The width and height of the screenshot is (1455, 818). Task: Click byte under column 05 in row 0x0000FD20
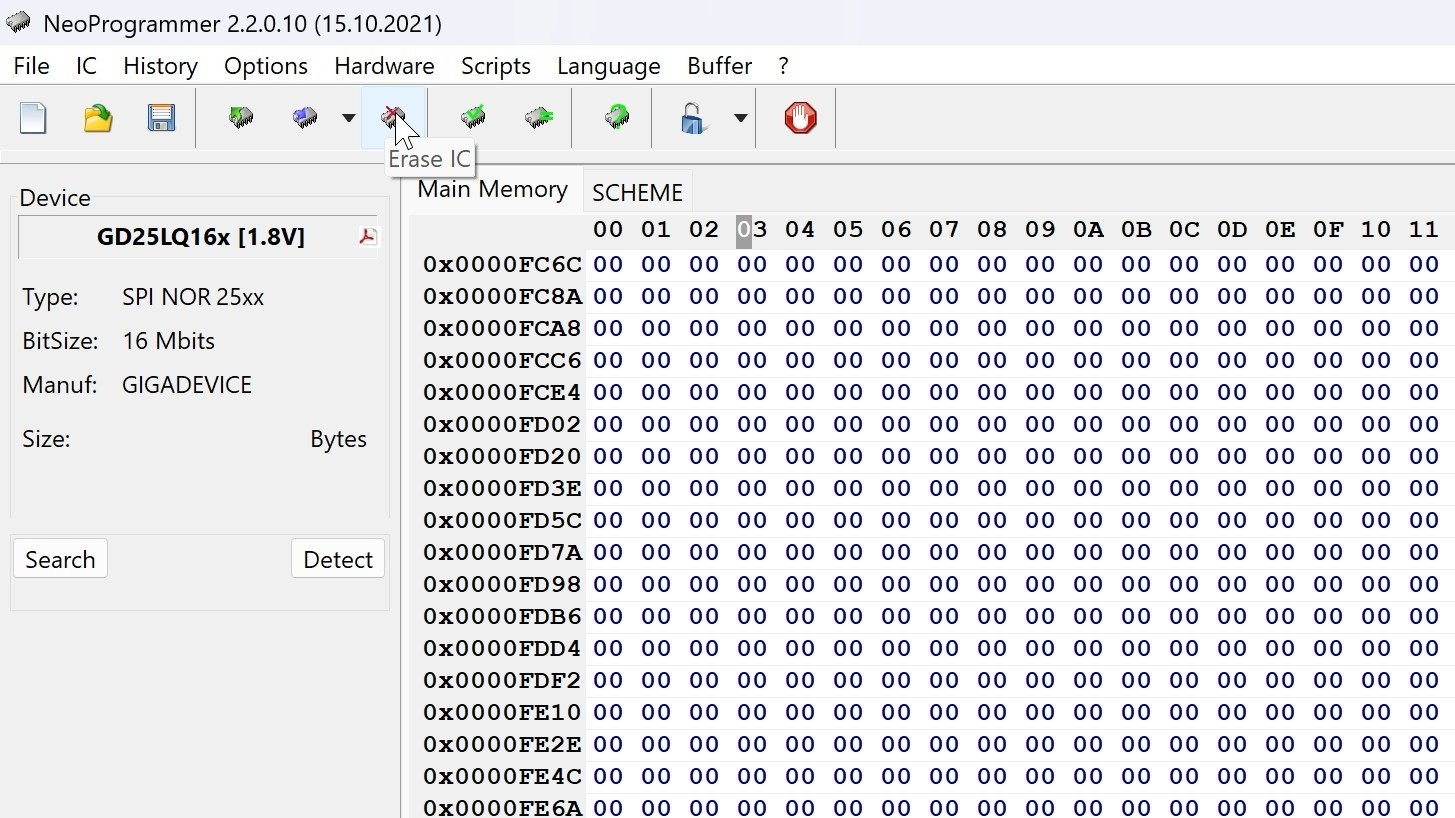coord(848,457)
